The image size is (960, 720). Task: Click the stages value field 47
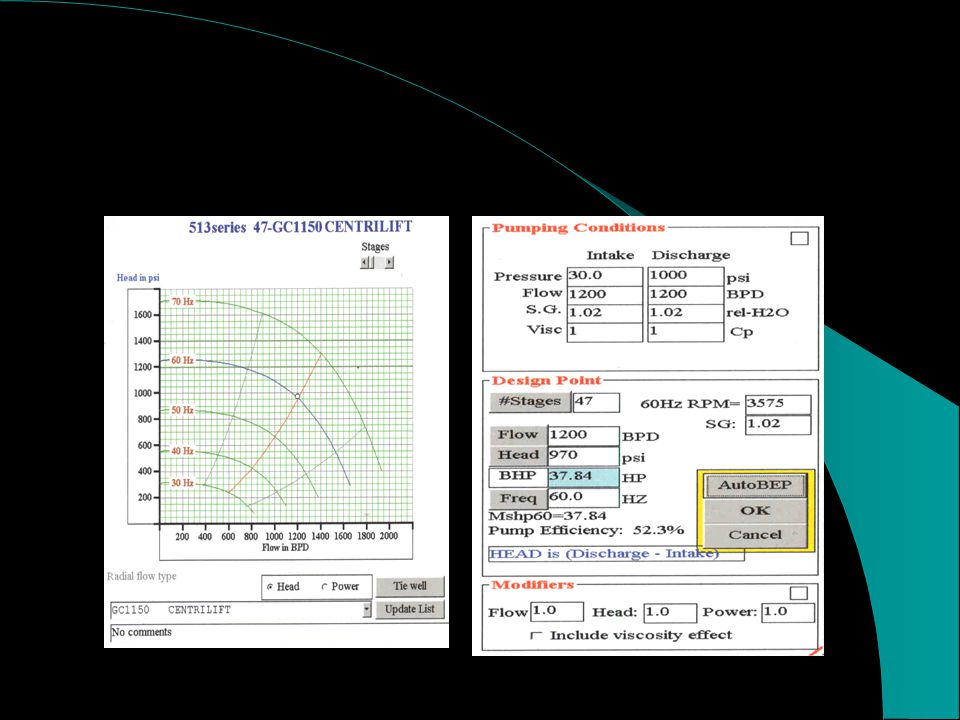pyautogui.click(x=596, y=402)
